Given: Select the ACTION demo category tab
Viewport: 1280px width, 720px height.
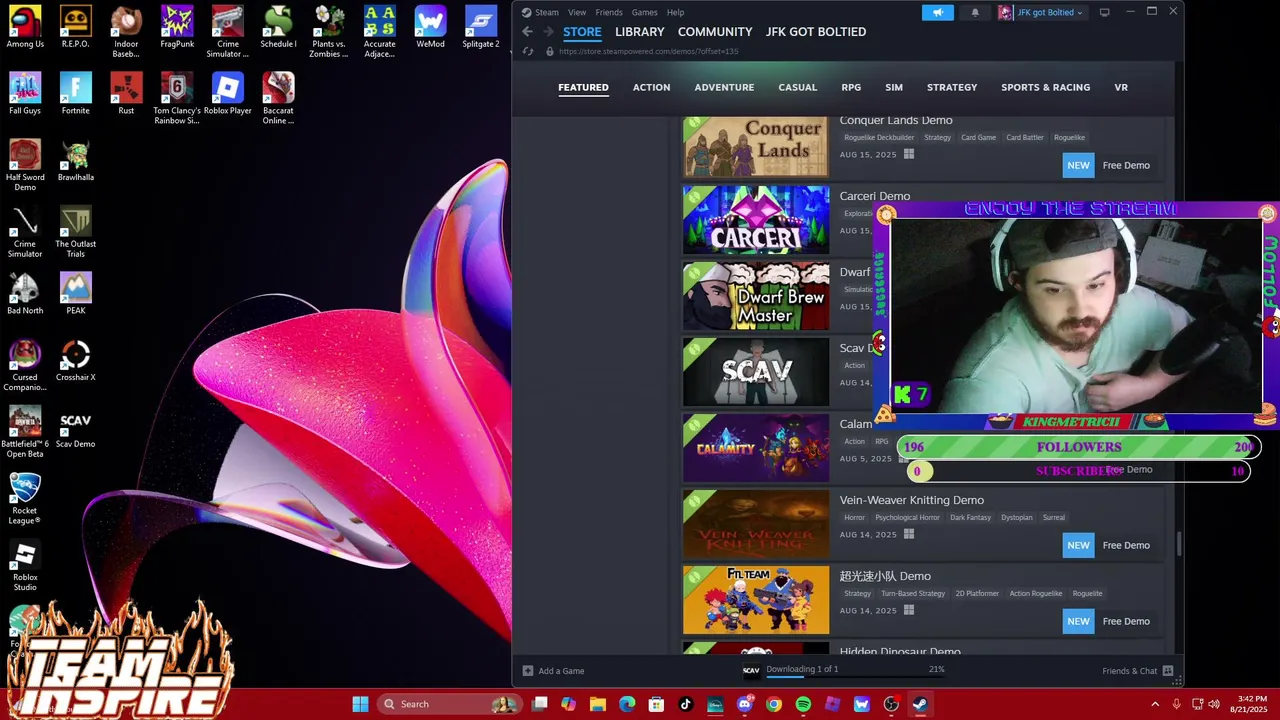Looking at the screenshot, I should click(651, 87).
